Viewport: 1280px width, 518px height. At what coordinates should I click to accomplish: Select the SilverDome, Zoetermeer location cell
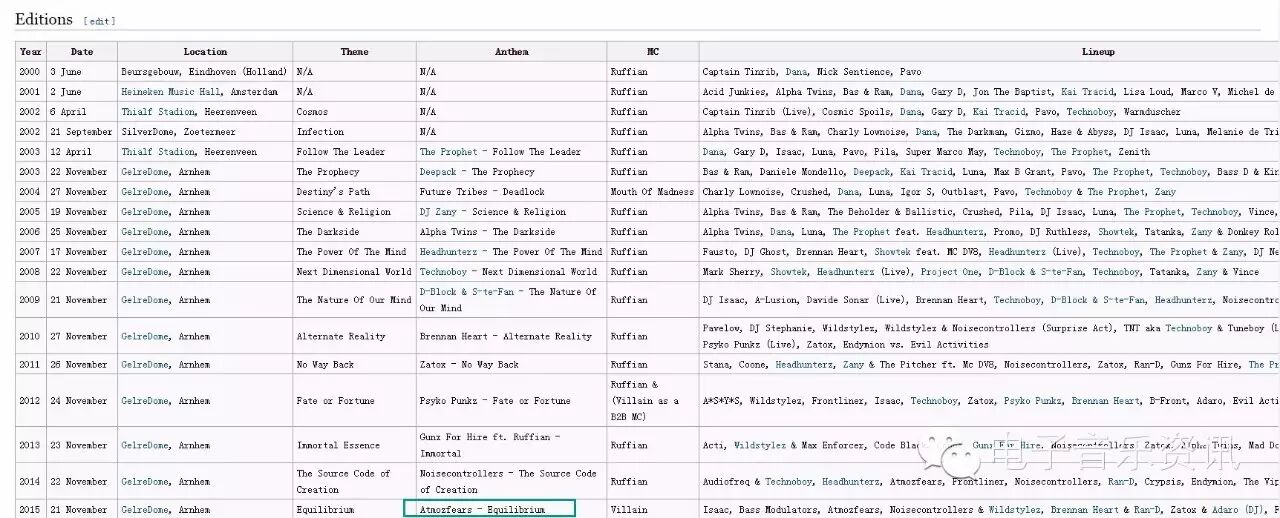205,132
